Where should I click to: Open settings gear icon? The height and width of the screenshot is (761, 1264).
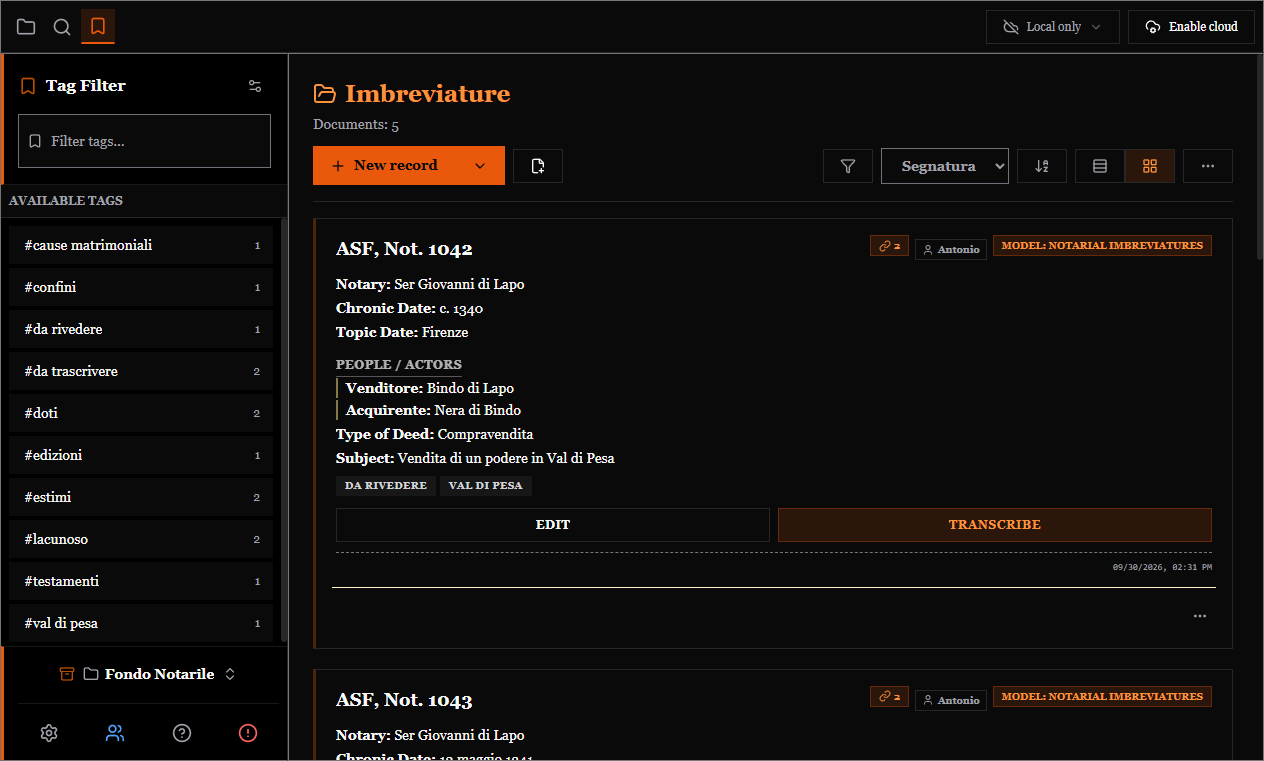(x=49, y=733)
